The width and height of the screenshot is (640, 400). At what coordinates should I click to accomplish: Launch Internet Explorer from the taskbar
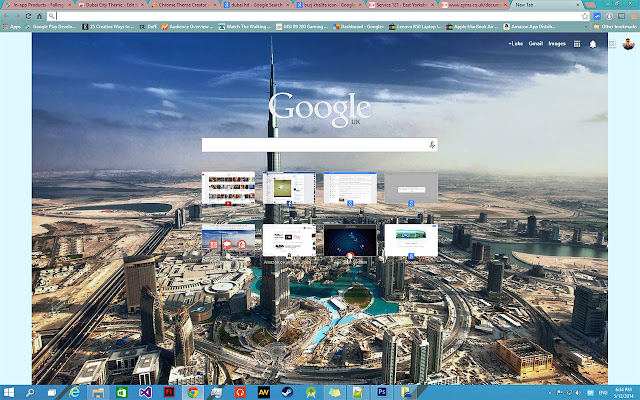point(74,393)
